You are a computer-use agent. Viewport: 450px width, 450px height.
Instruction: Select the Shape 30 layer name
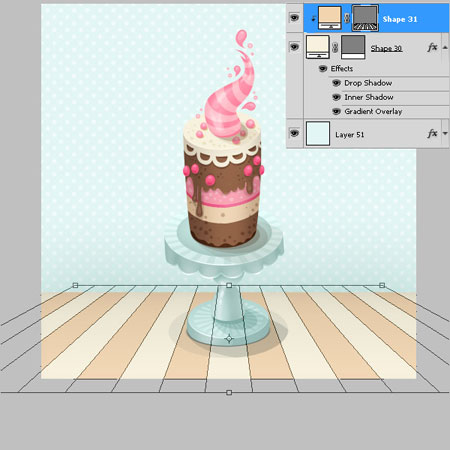click(x=386, y=48)
